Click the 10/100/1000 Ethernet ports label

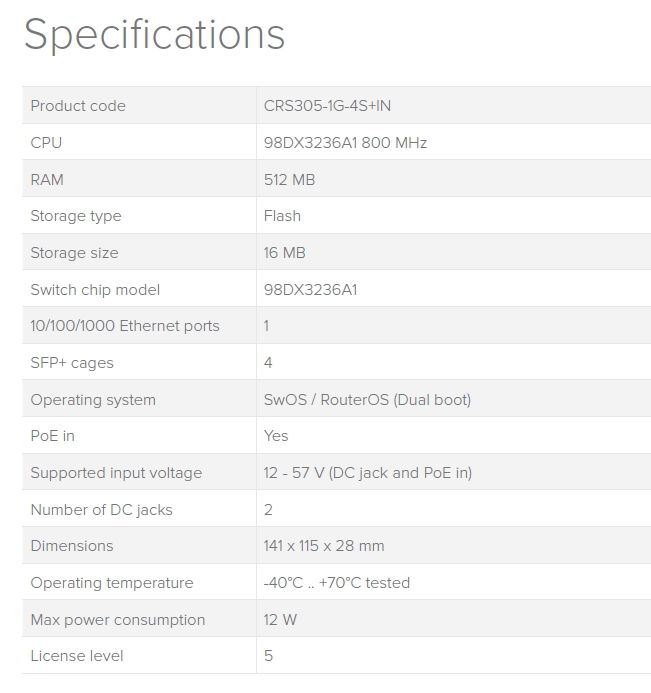125,326
